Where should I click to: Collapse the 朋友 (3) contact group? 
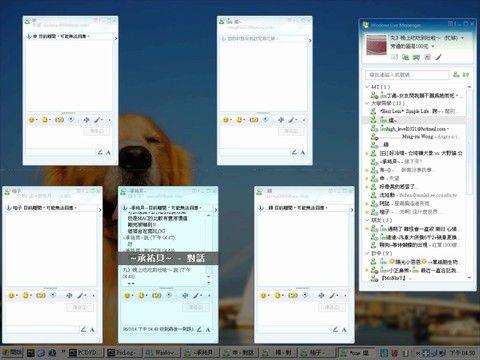[367, 220]
